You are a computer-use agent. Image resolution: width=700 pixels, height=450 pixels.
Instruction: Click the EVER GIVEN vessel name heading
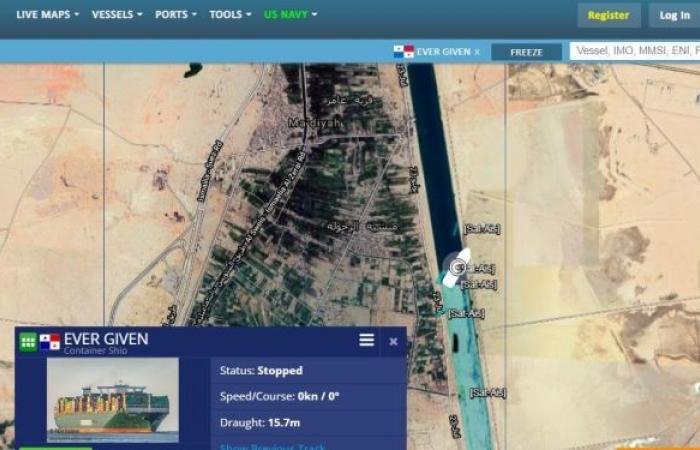tap(106, 339)
